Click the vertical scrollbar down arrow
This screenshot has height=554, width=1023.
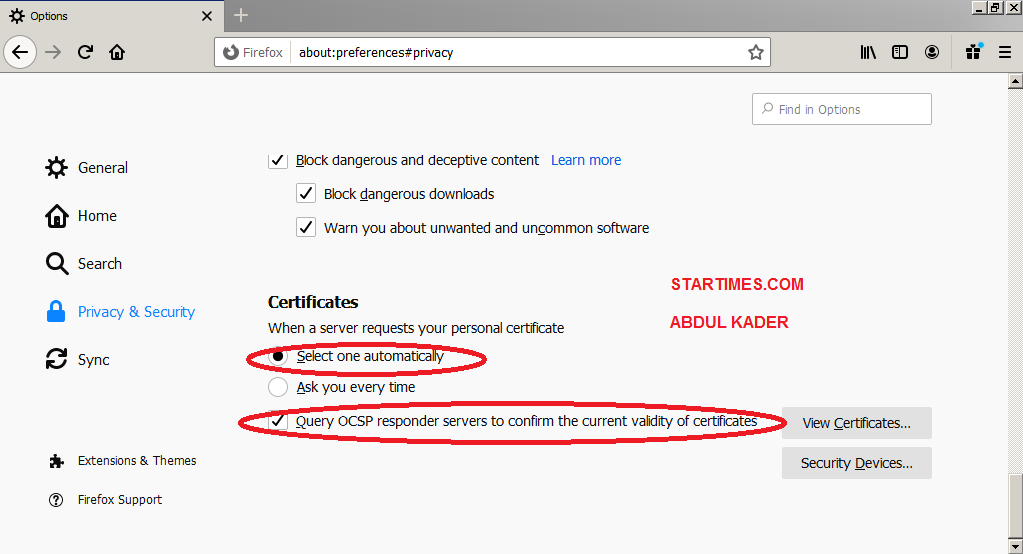[x=1015, y=545]
